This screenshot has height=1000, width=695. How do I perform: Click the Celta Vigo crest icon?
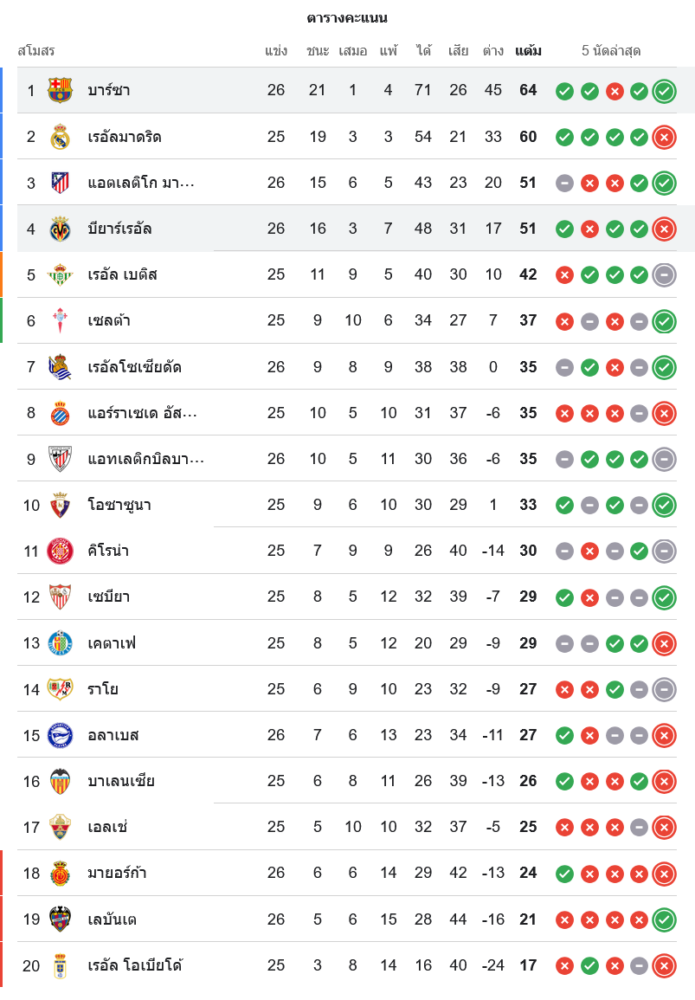click(60, 321)
